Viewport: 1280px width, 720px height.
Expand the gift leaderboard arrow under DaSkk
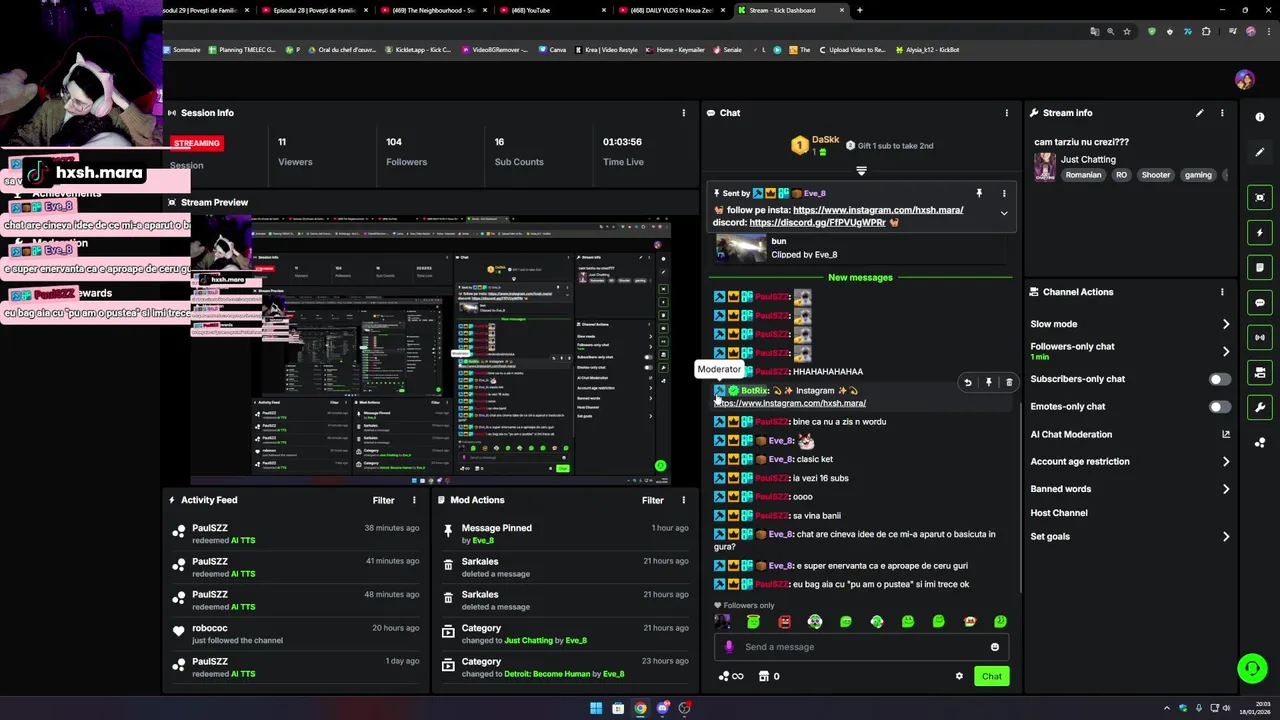tap(861, 171)
